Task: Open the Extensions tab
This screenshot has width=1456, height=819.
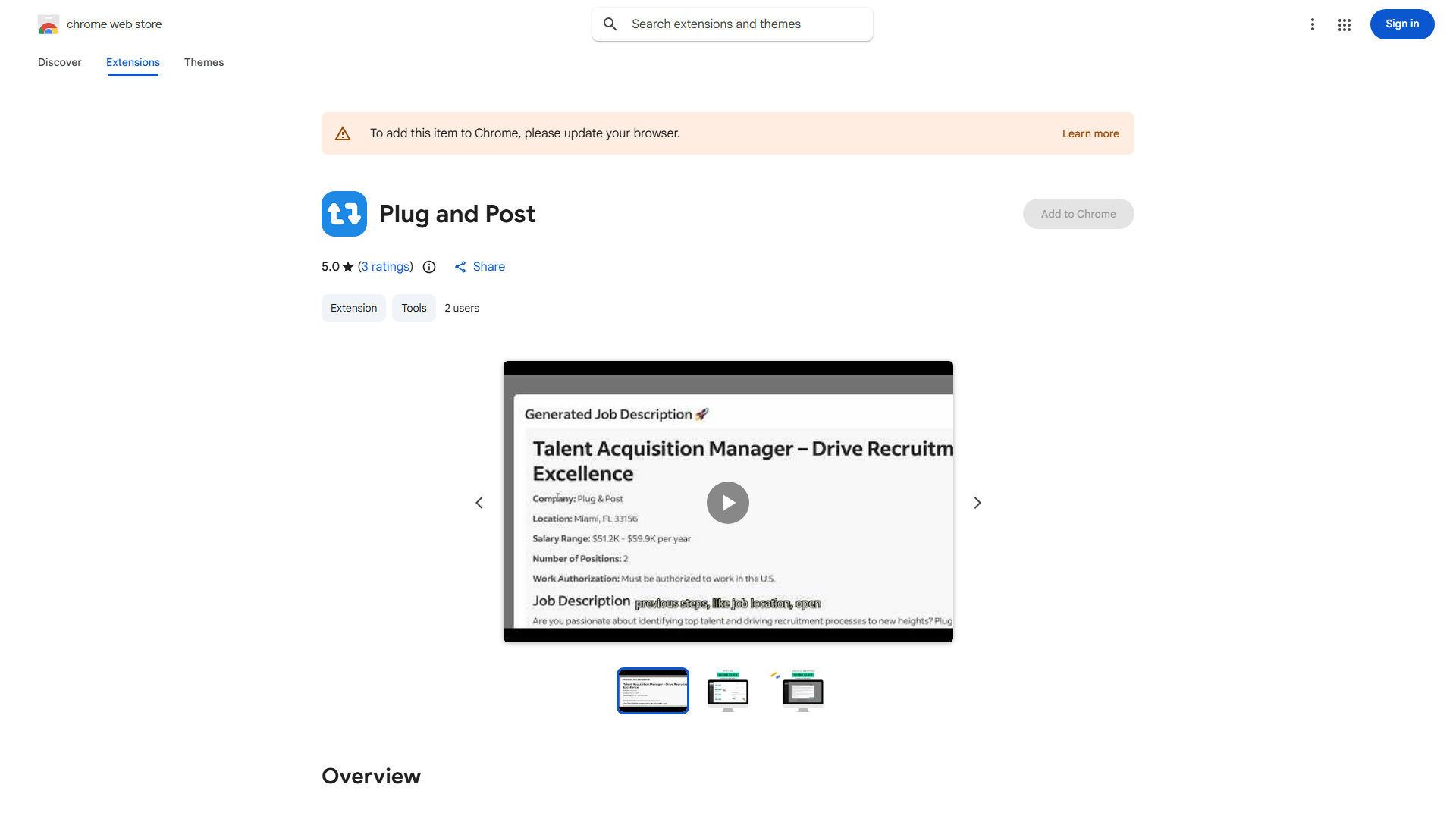Action: (x=133, y=62)
